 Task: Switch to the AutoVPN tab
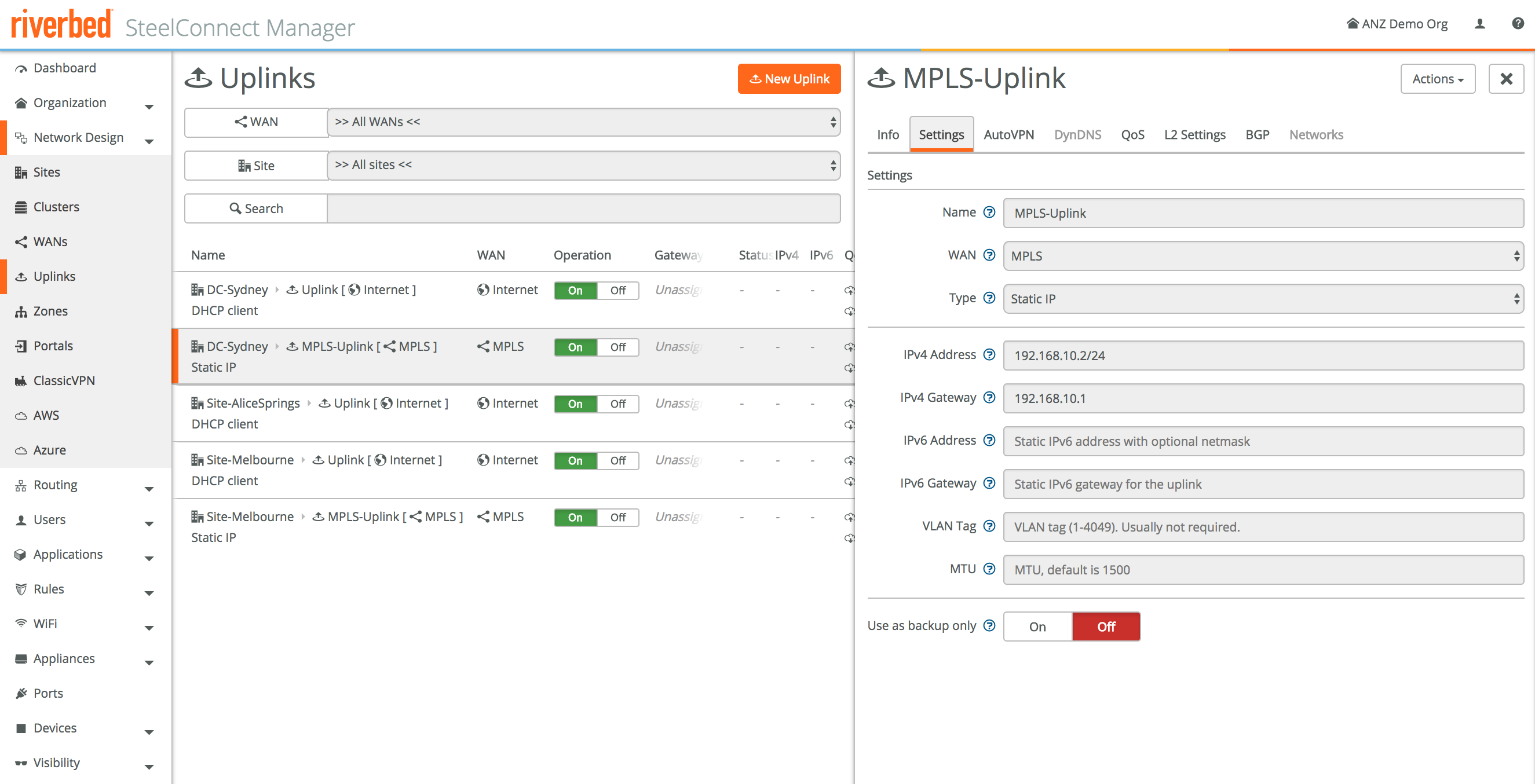point(1008,135)
